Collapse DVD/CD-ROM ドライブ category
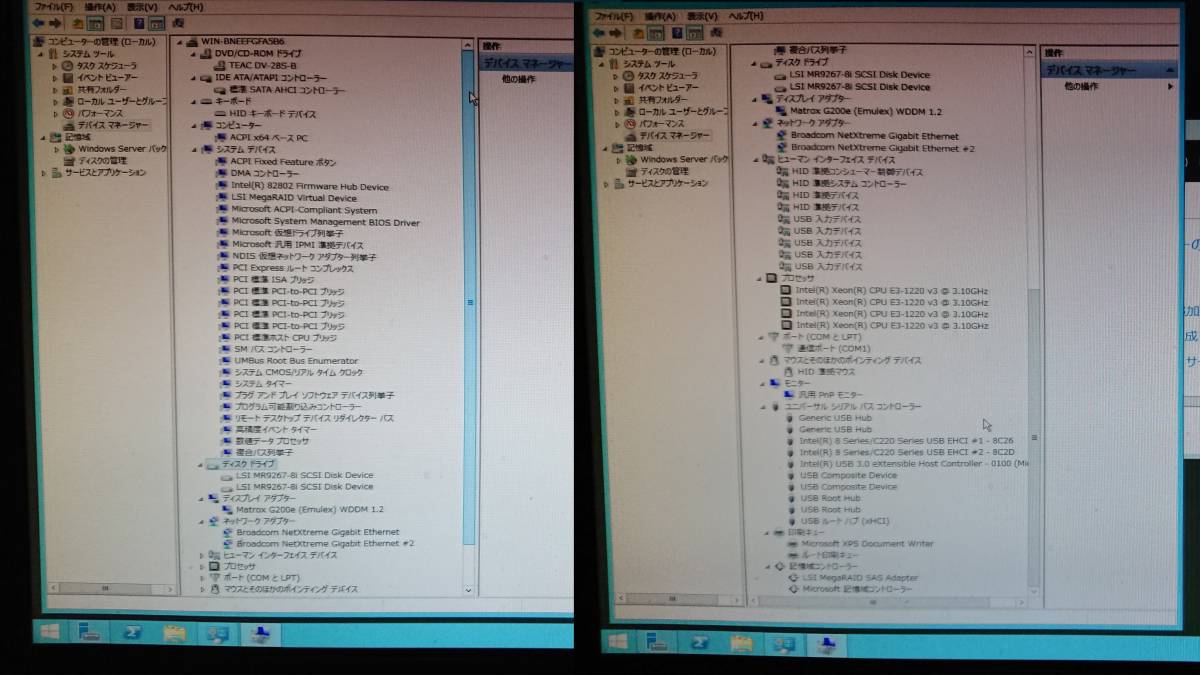This screenshot has width=1200, height=675. [192, 53]
